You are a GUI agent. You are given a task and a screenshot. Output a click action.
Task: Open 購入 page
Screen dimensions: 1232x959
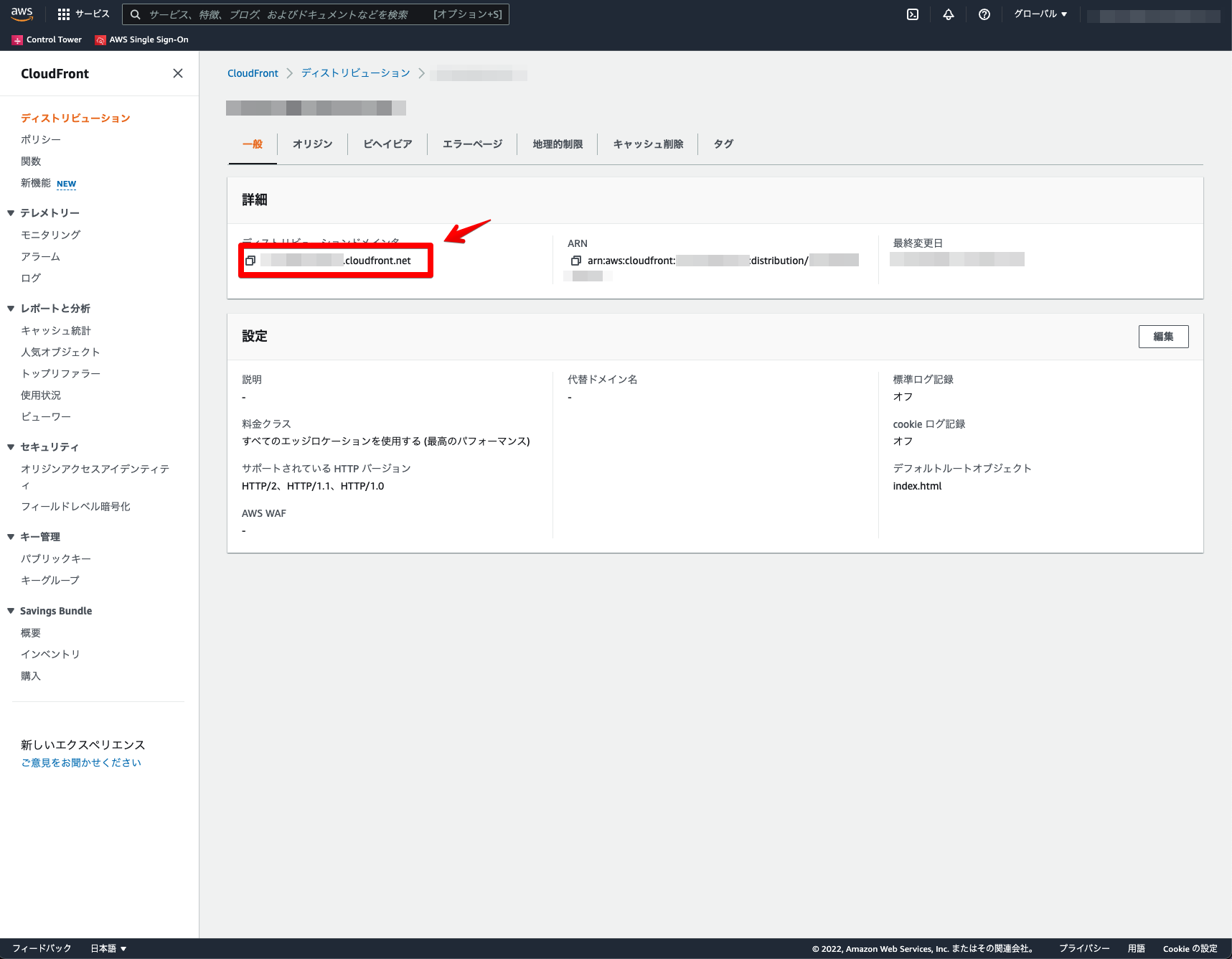click(x=31, y=675)
